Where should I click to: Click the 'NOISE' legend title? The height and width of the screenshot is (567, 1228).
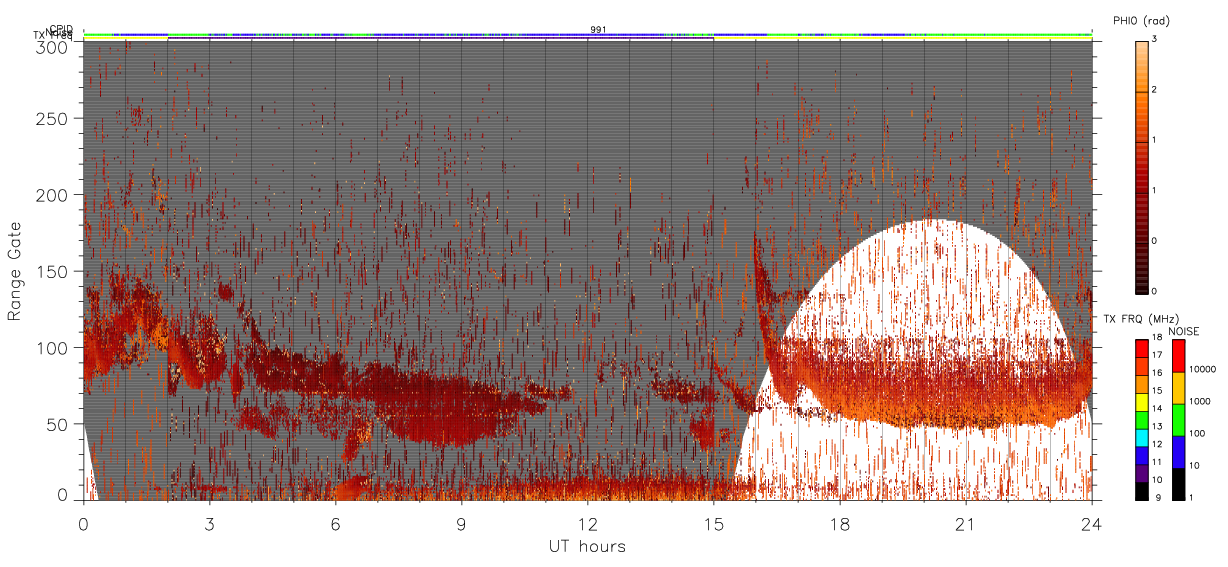point(1184,330)
